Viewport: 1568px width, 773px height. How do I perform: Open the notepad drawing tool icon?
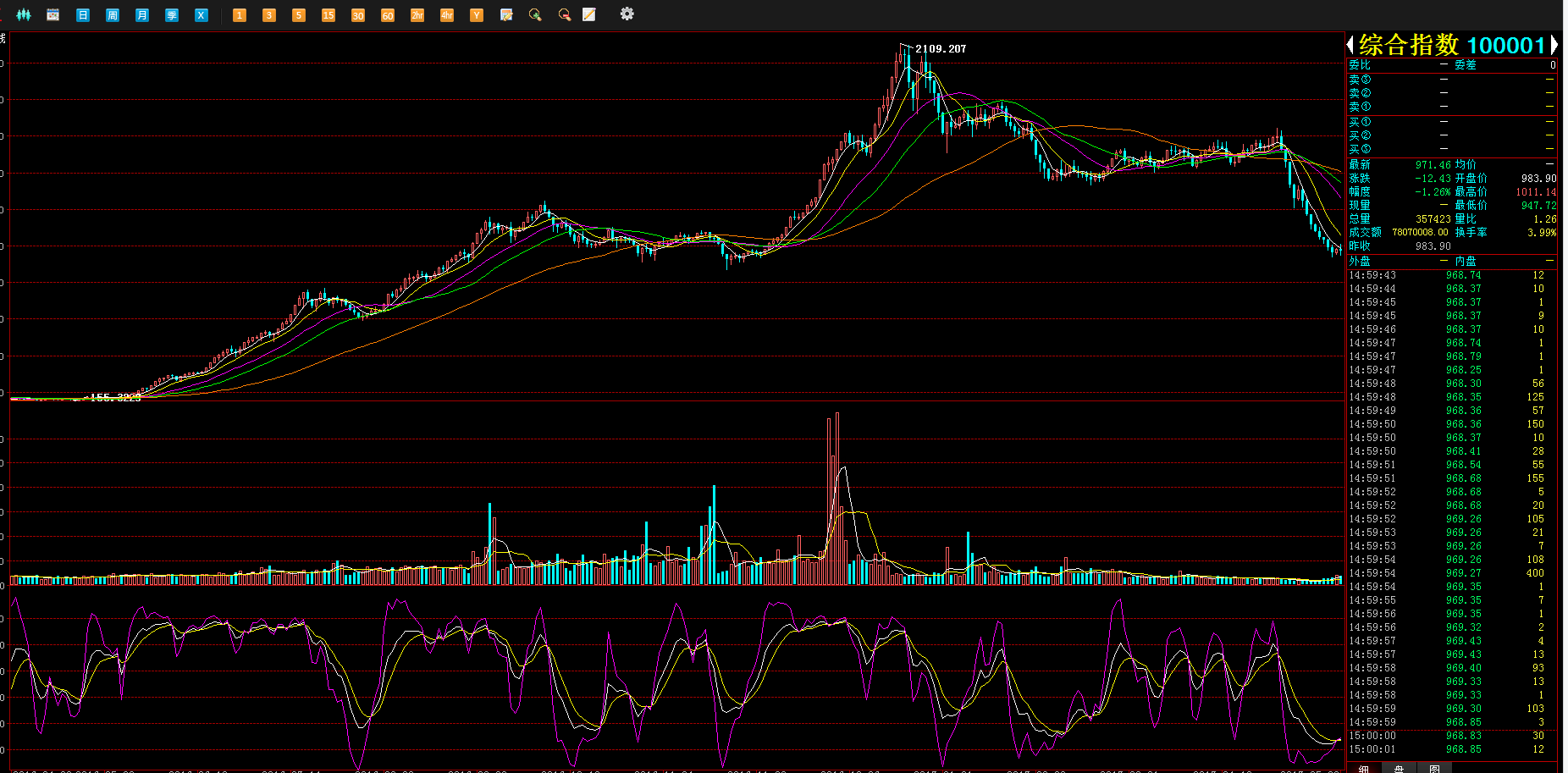click(x=589, y=14)
